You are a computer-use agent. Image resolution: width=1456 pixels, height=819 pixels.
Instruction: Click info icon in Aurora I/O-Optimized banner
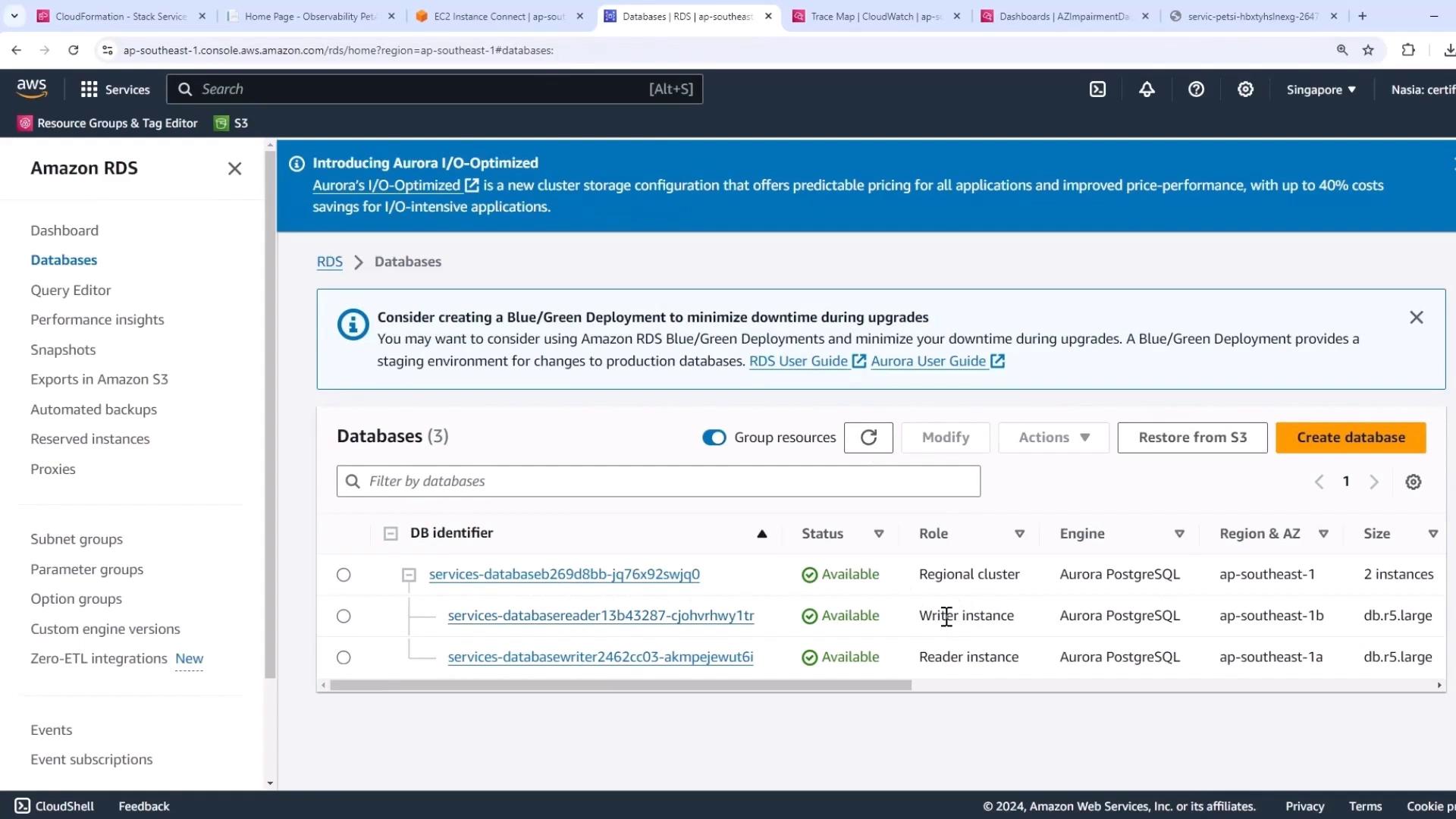pyautogui.click(x=297, y=163)
